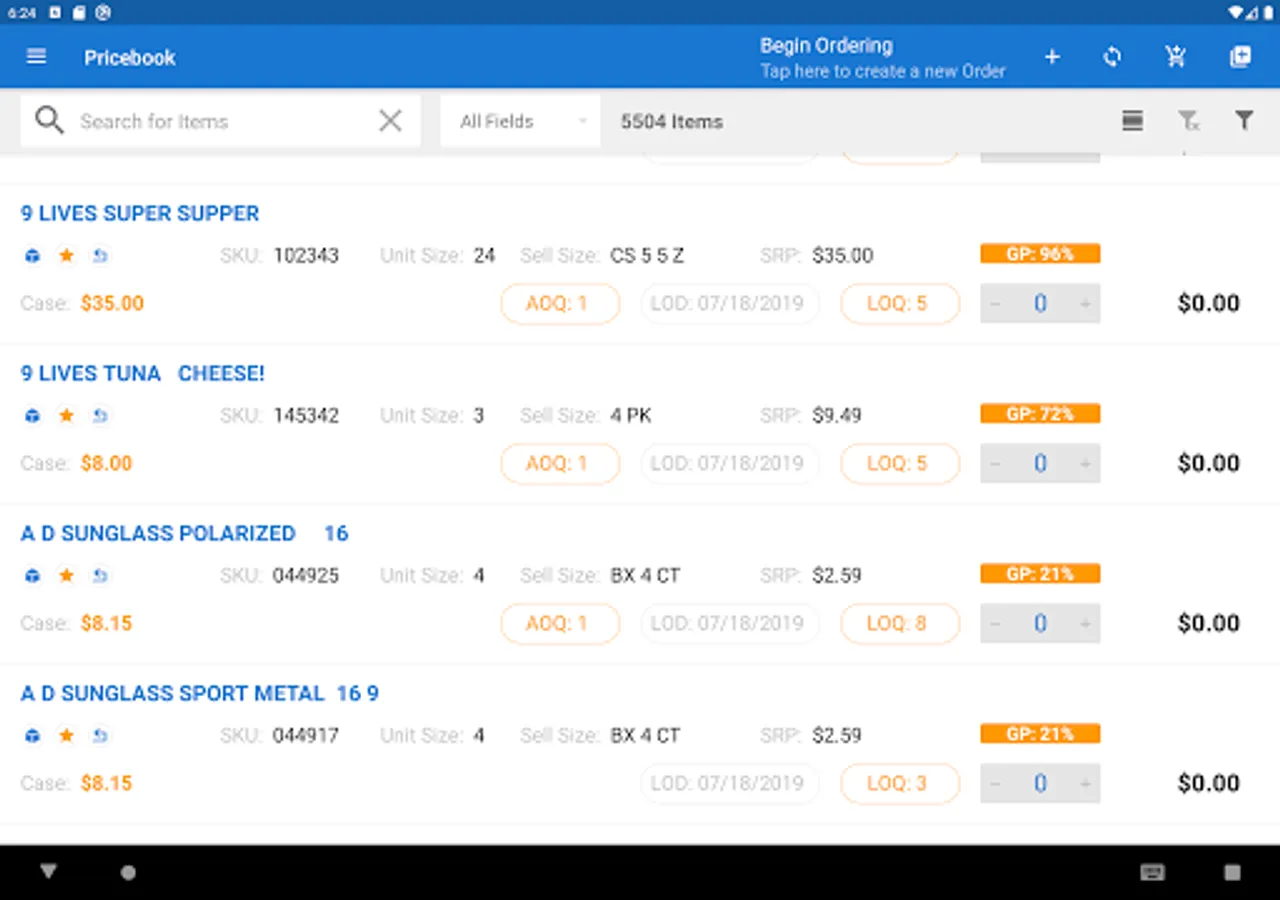Tap AOQ: 1 for 9 LIVES TUNA CHEESE!

tap(560, 463)
